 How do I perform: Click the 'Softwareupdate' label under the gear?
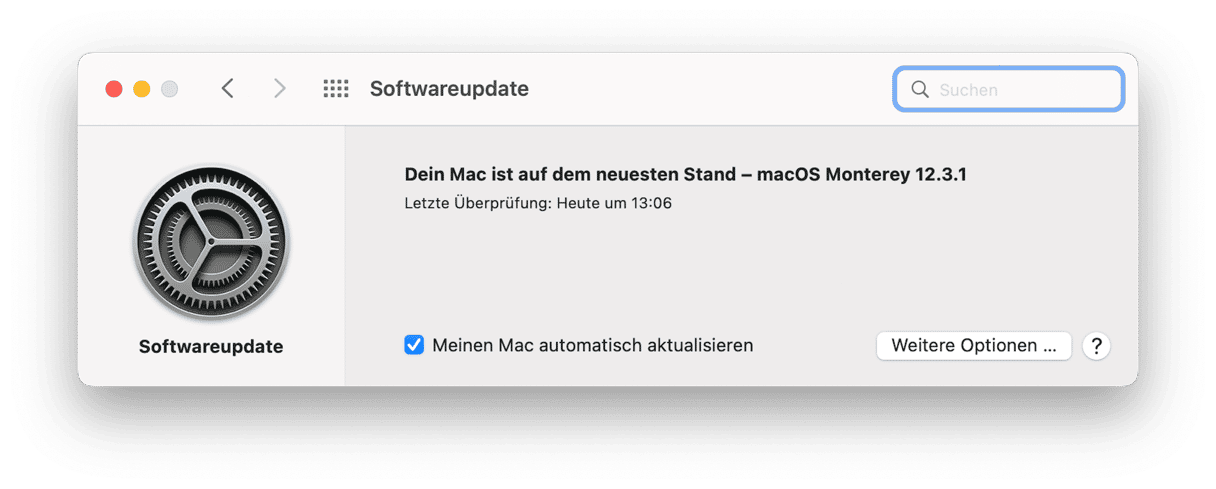pyautogui.click(x=211, y=347)
